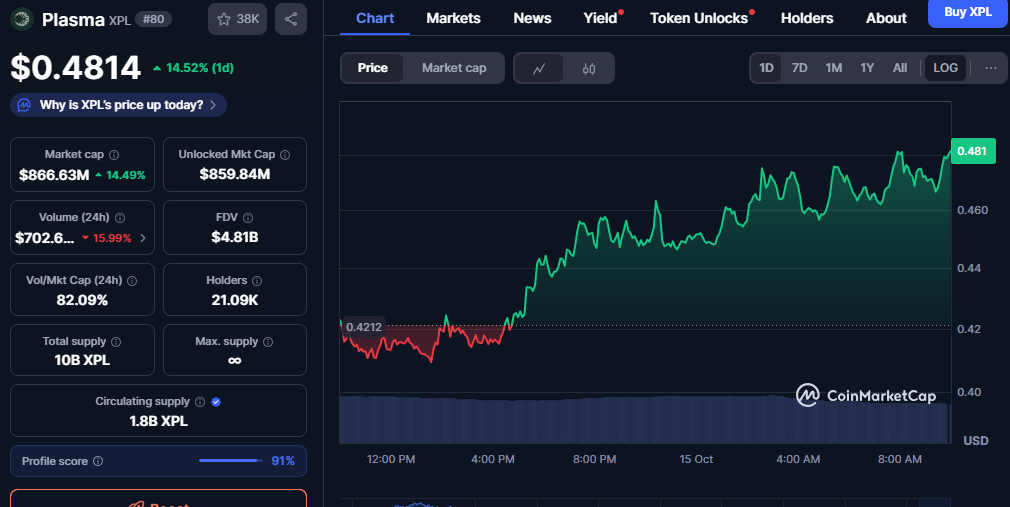Screen dimensions: 1010x507
Task: Click Market cap info icon
Action: click(114, 155)
